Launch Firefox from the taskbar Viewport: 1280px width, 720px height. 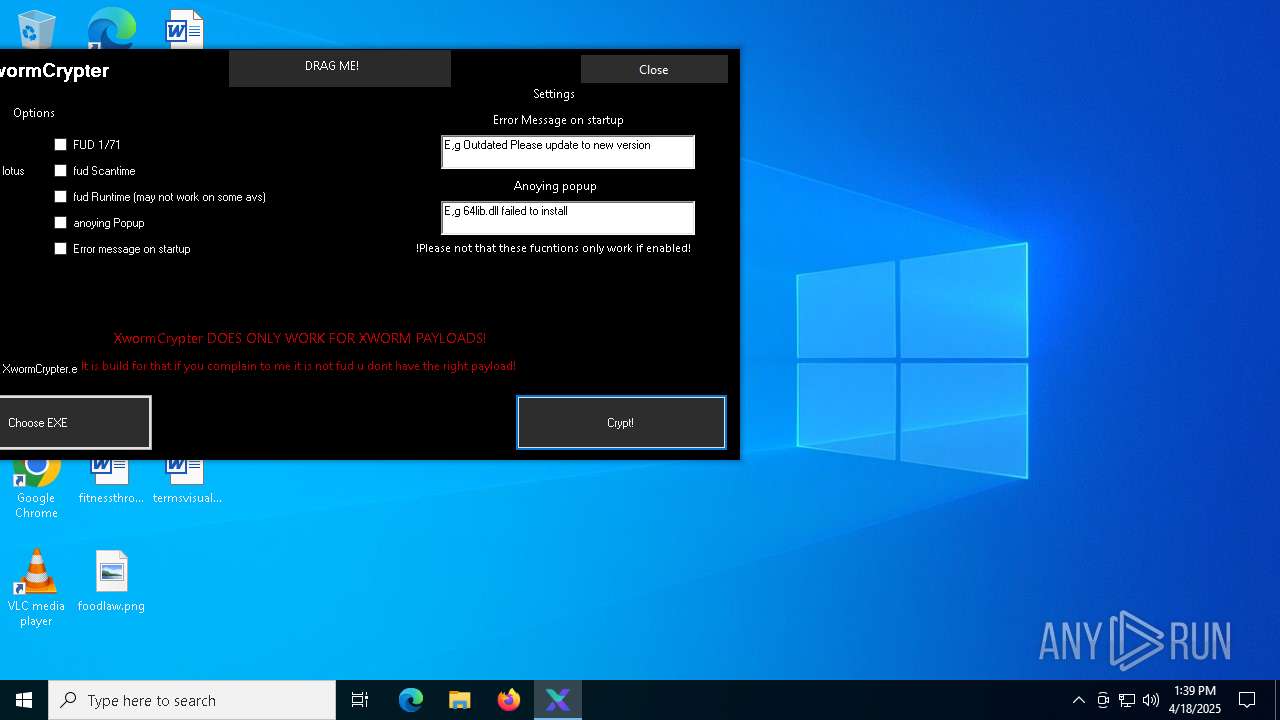click(x=509, y=700)
